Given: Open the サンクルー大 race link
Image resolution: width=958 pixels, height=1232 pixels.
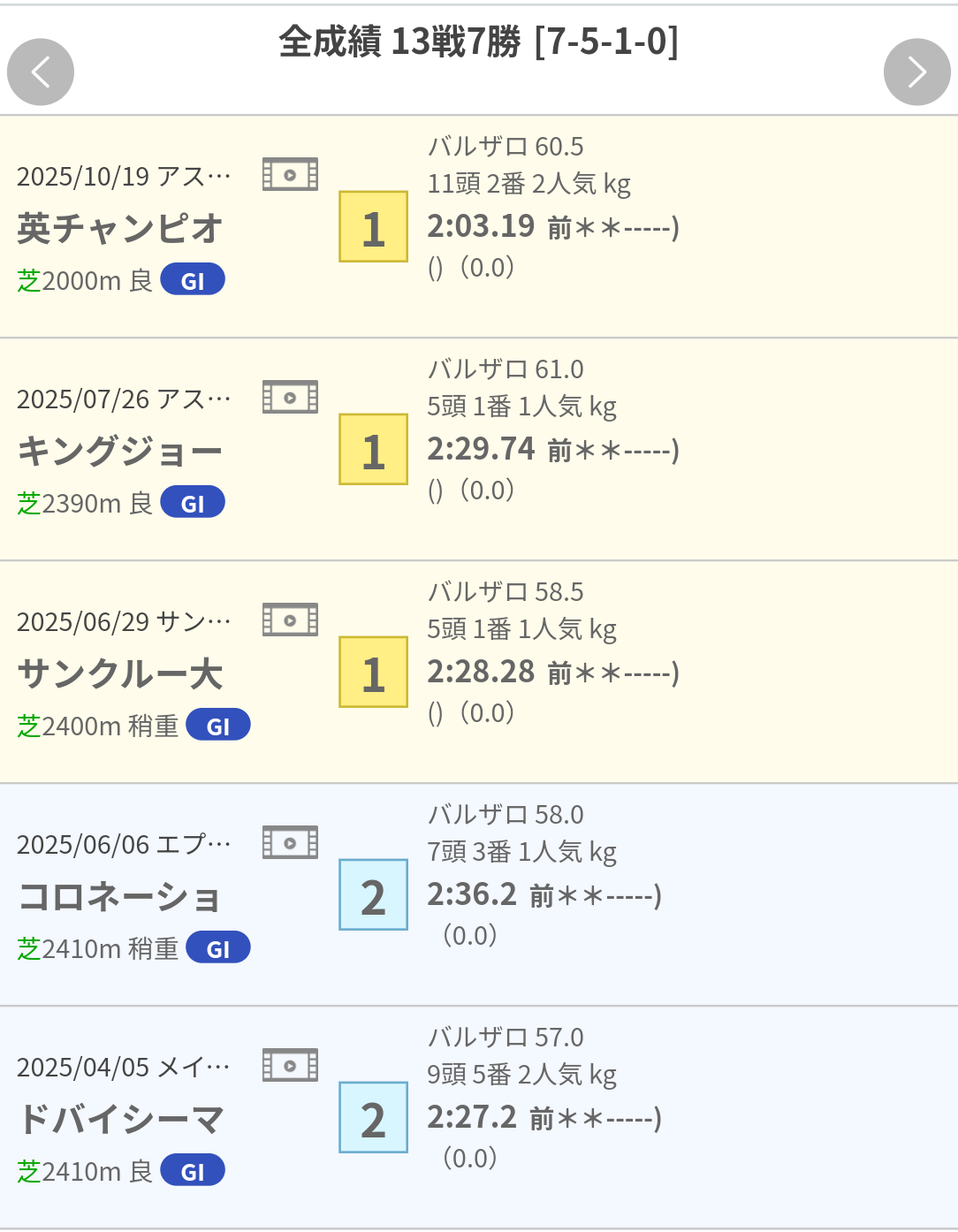Looking at the screenshot, I should point(120,673).
